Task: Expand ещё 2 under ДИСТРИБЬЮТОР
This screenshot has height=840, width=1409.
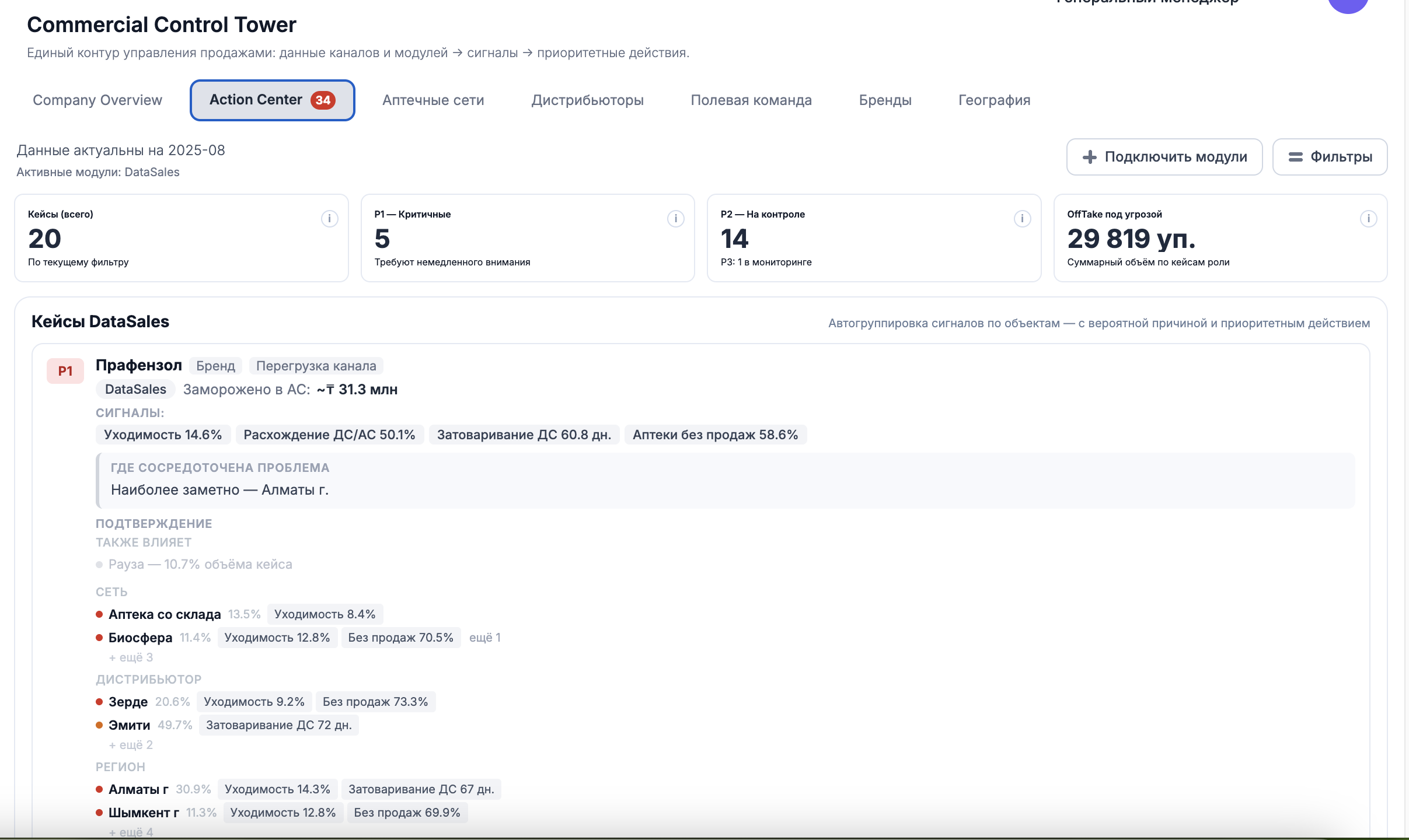Action: click(131, 744)
